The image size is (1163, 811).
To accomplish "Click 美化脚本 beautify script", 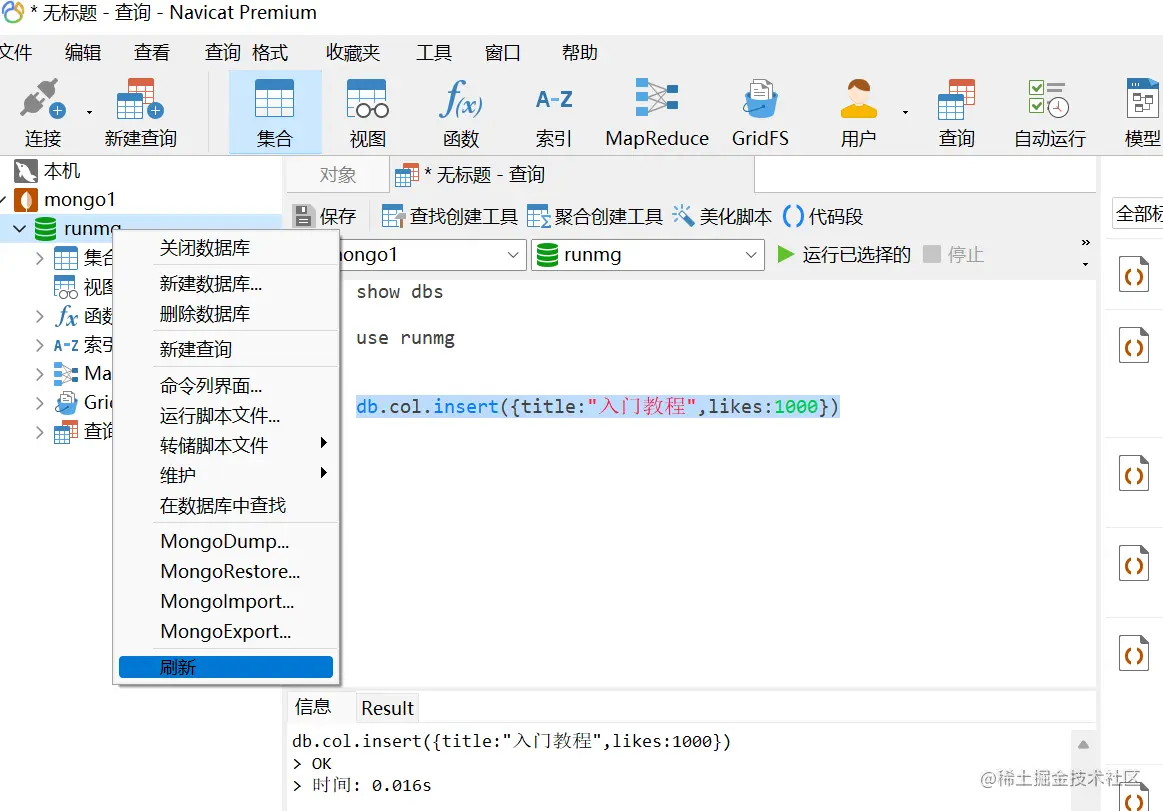I will pyautogui.click(x=722, y=217).
